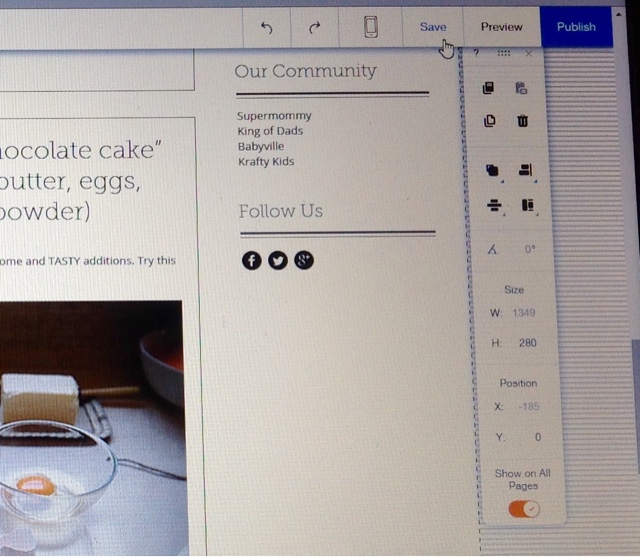Select the chocolate cake title text

[x=81, y=181]
